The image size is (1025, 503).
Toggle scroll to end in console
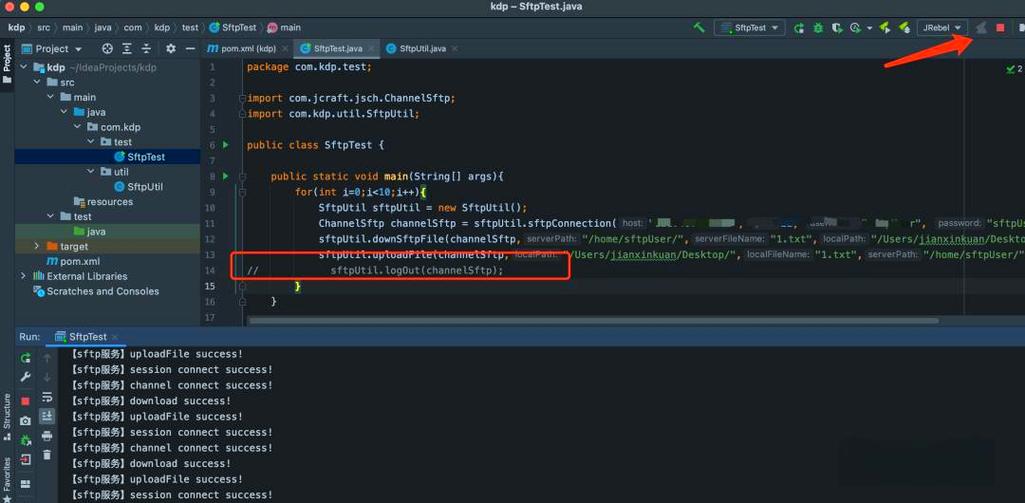(47, 416)
